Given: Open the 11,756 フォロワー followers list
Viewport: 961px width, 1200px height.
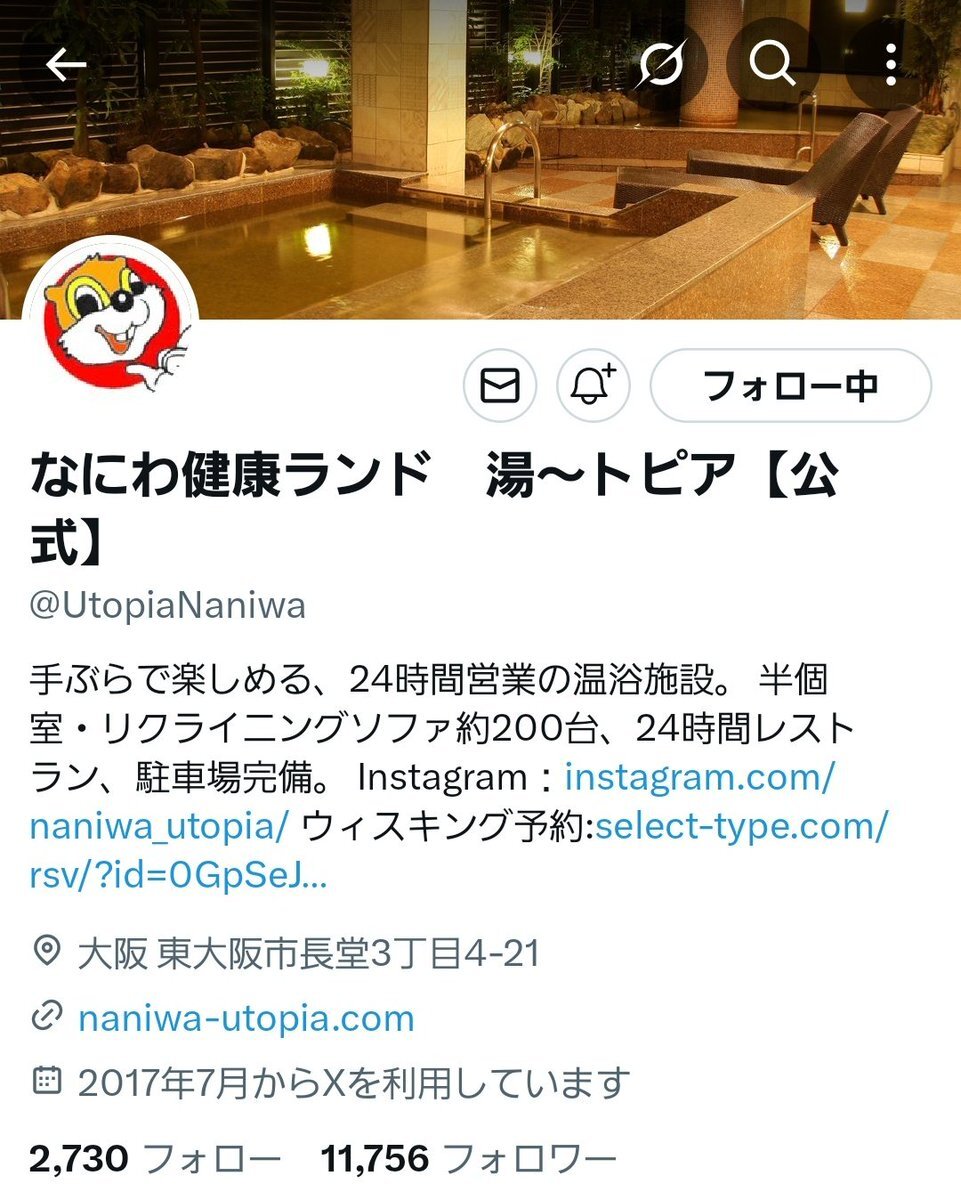Looking at the screenshot, I should (x=469, y=1160).
